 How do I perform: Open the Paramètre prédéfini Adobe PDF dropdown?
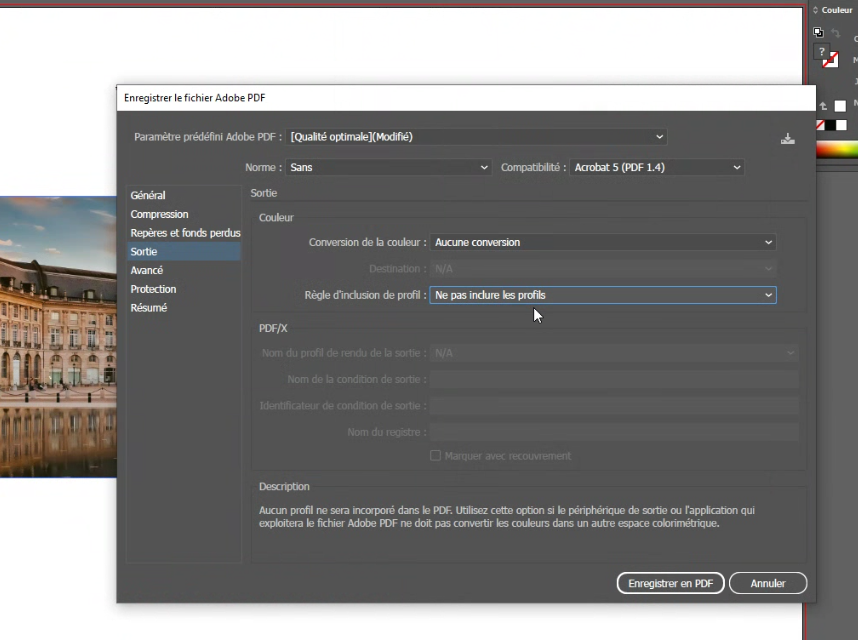point(477,137)
